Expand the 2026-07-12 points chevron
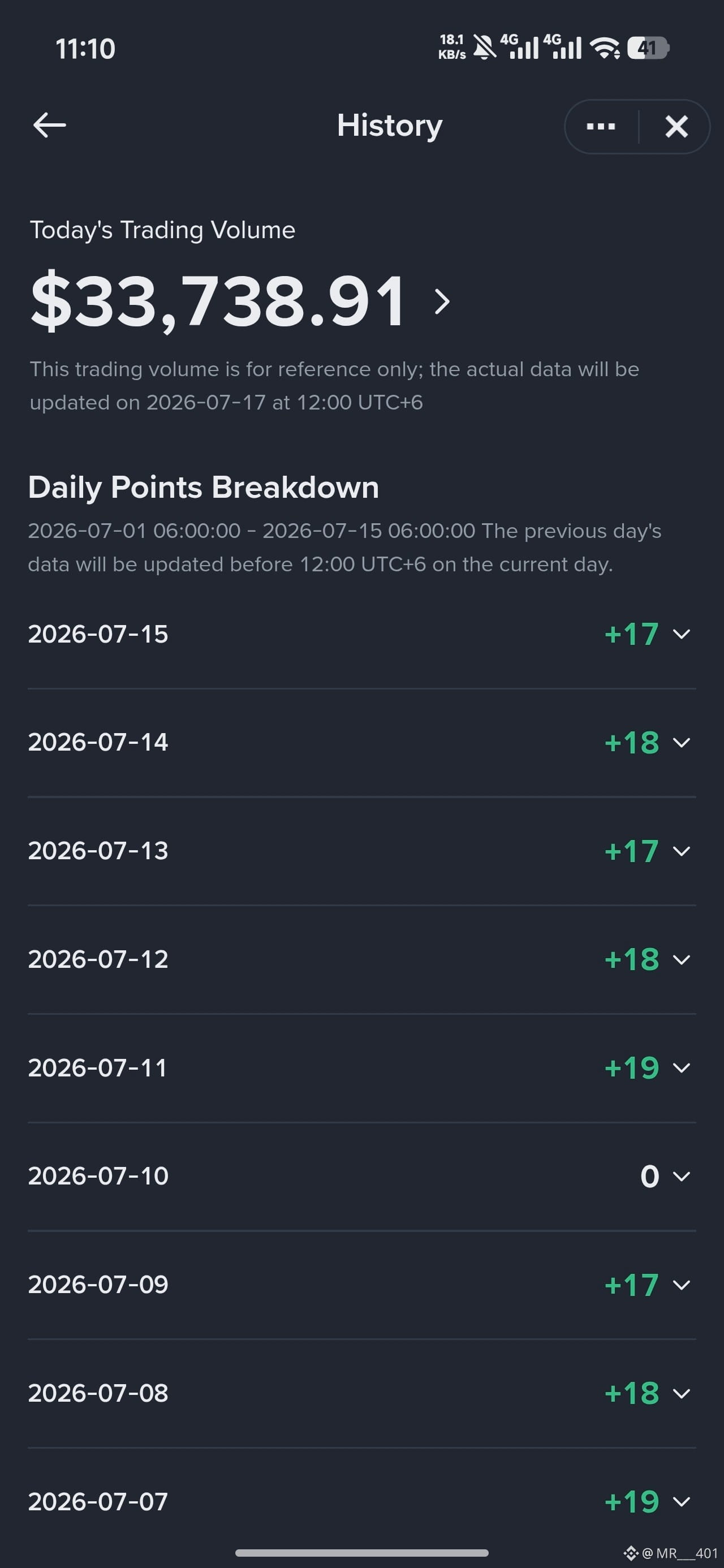This screenshot has width=724, height=1568. pos(682,959)
